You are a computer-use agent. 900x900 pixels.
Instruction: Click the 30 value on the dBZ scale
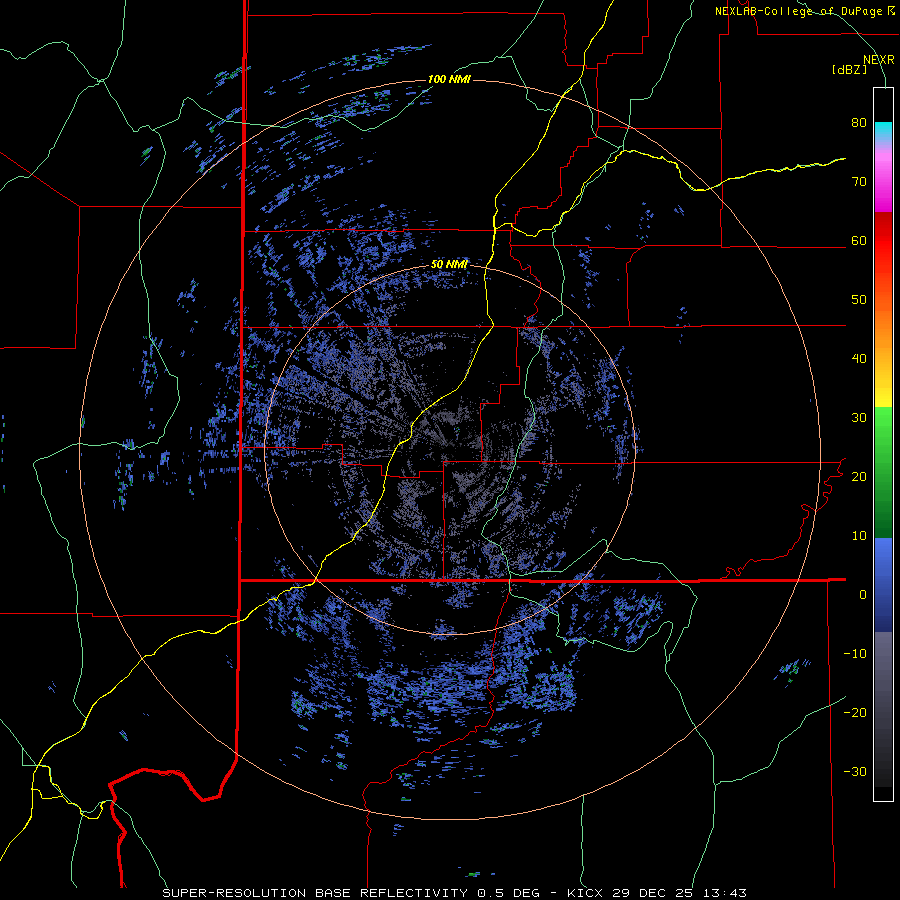coord(859,418)
